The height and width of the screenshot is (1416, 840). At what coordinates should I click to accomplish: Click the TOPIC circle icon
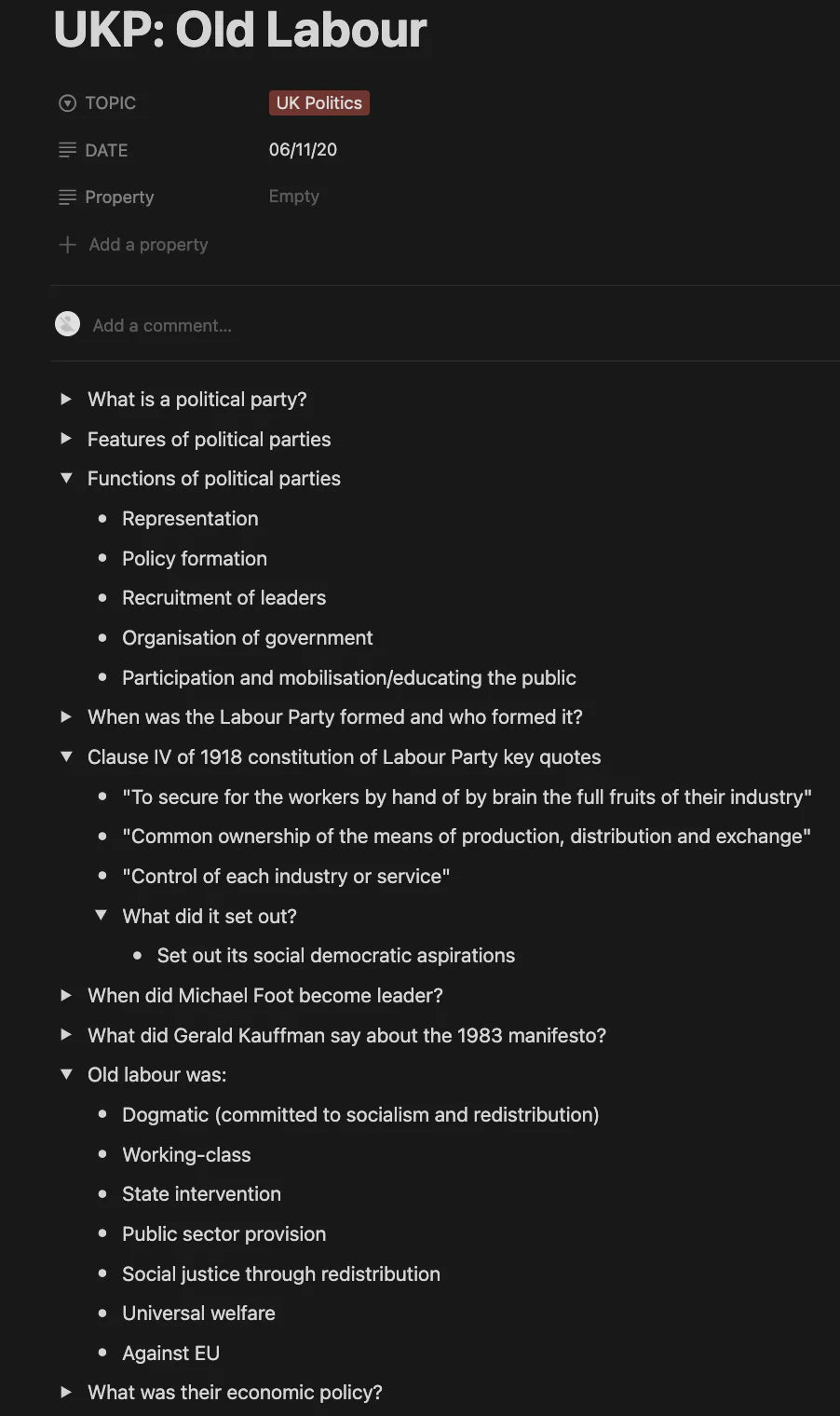tap(67, 102)
